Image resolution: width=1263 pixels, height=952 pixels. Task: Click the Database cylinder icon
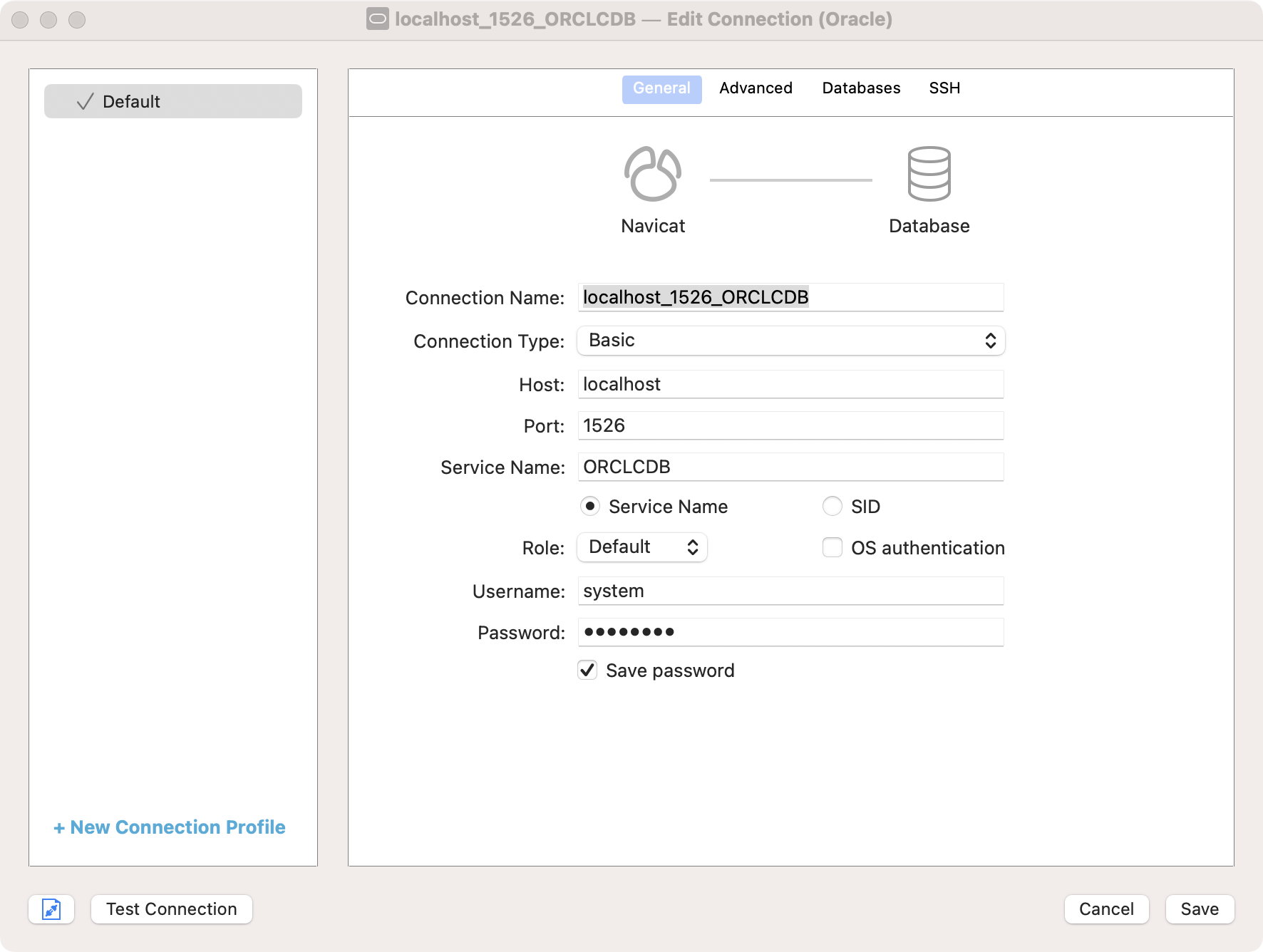click(929, 174)
